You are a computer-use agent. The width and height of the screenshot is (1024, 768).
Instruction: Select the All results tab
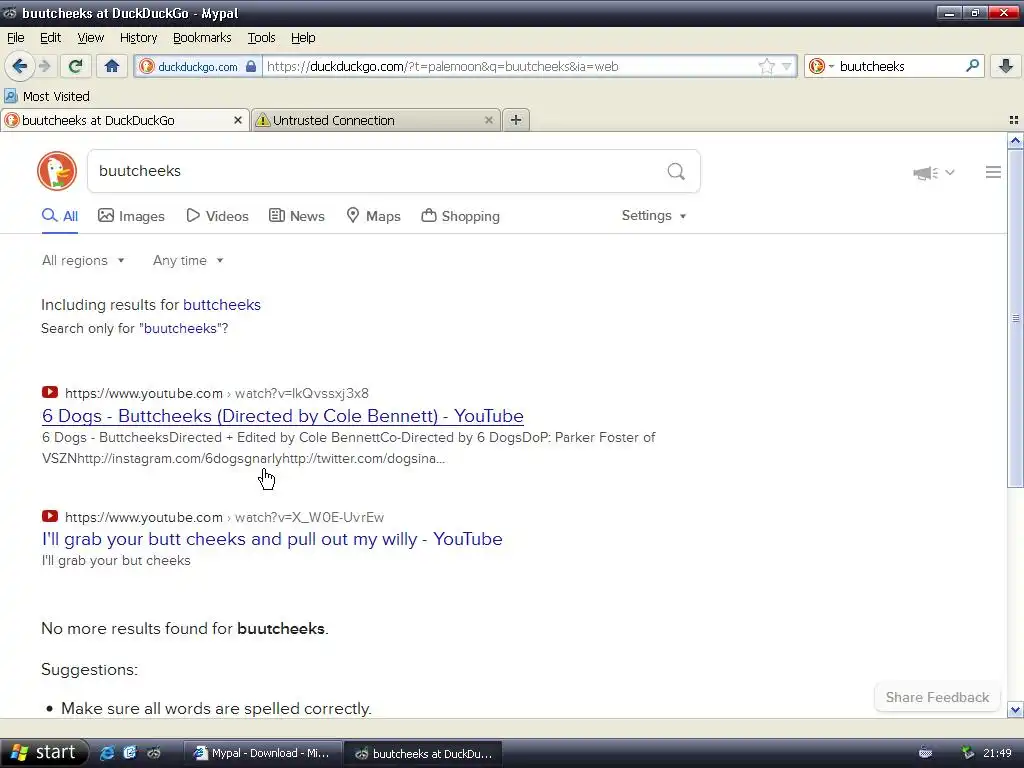coord(60,216)
